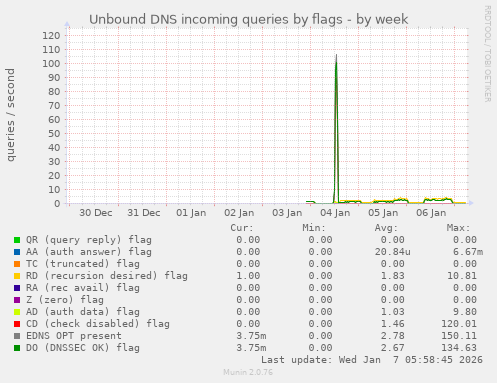Click the DO (DNSSEC OK) dark green swatch
Screen dimensions: 497x383
[x=17, y=348]
